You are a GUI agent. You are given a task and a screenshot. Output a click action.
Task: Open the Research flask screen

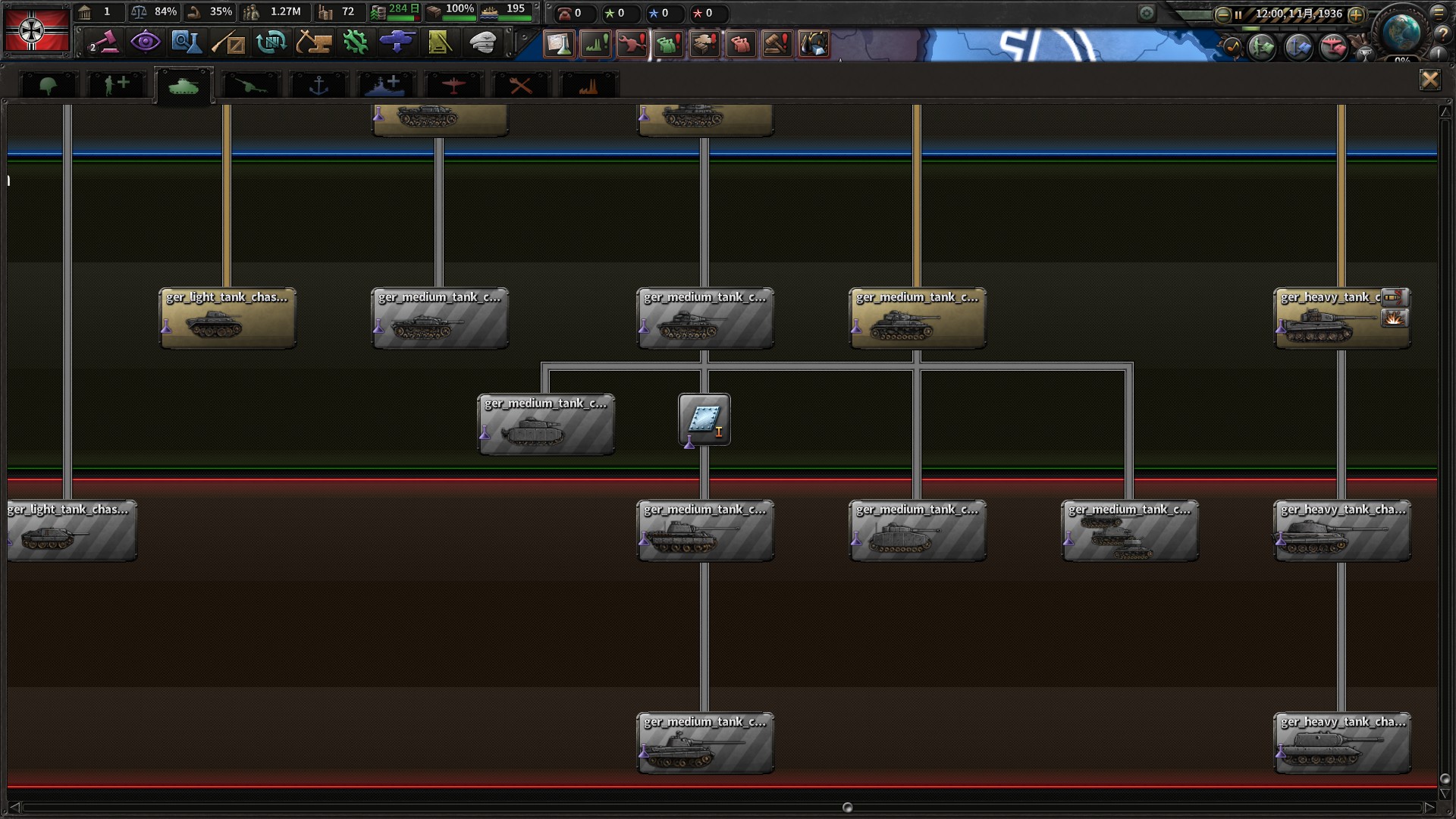tap(187, 42)
